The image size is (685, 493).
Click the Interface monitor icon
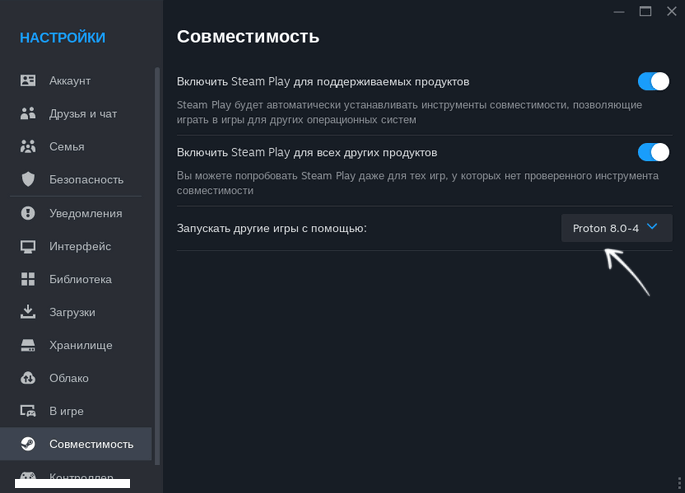pos(28,246)
